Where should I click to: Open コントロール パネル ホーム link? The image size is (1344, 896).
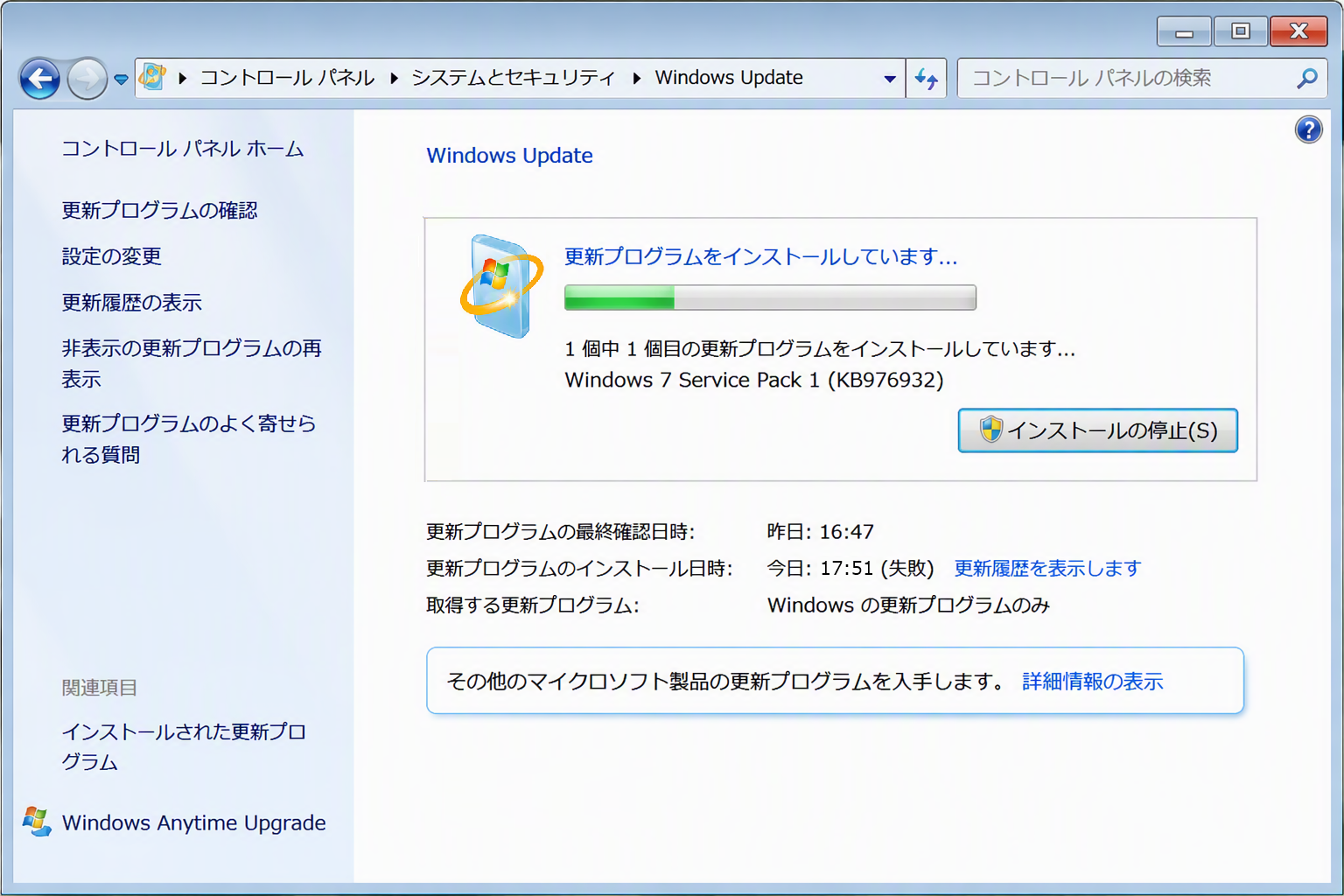183,149
